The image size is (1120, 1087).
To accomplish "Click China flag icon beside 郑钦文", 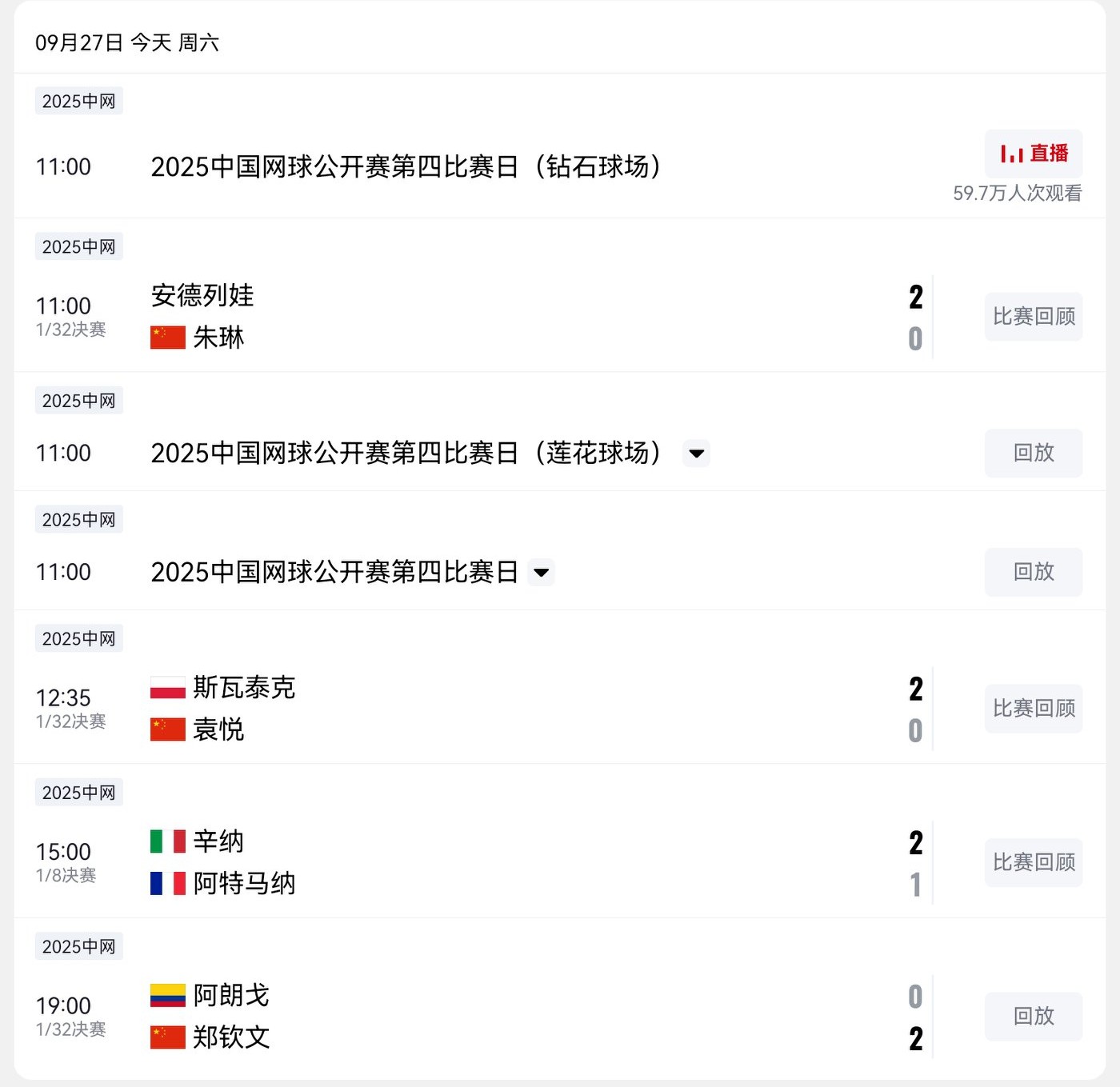I will coord(168,1037).
